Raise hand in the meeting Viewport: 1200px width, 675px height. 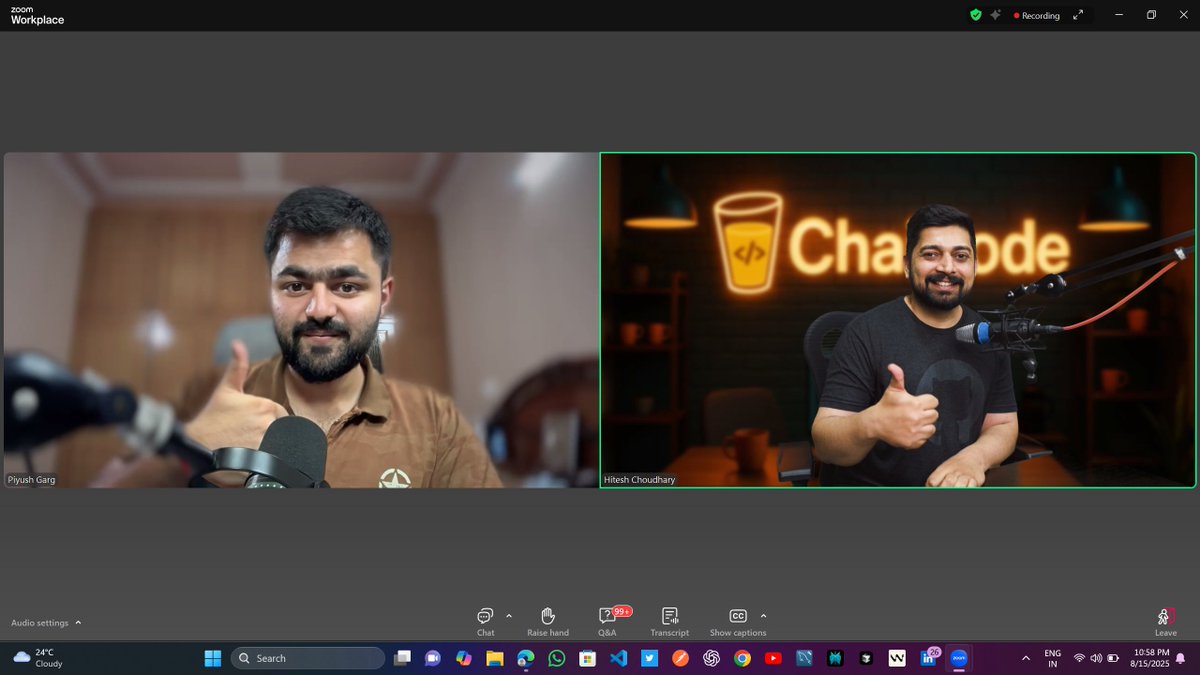pyautogui.click(x=548, y=621)
